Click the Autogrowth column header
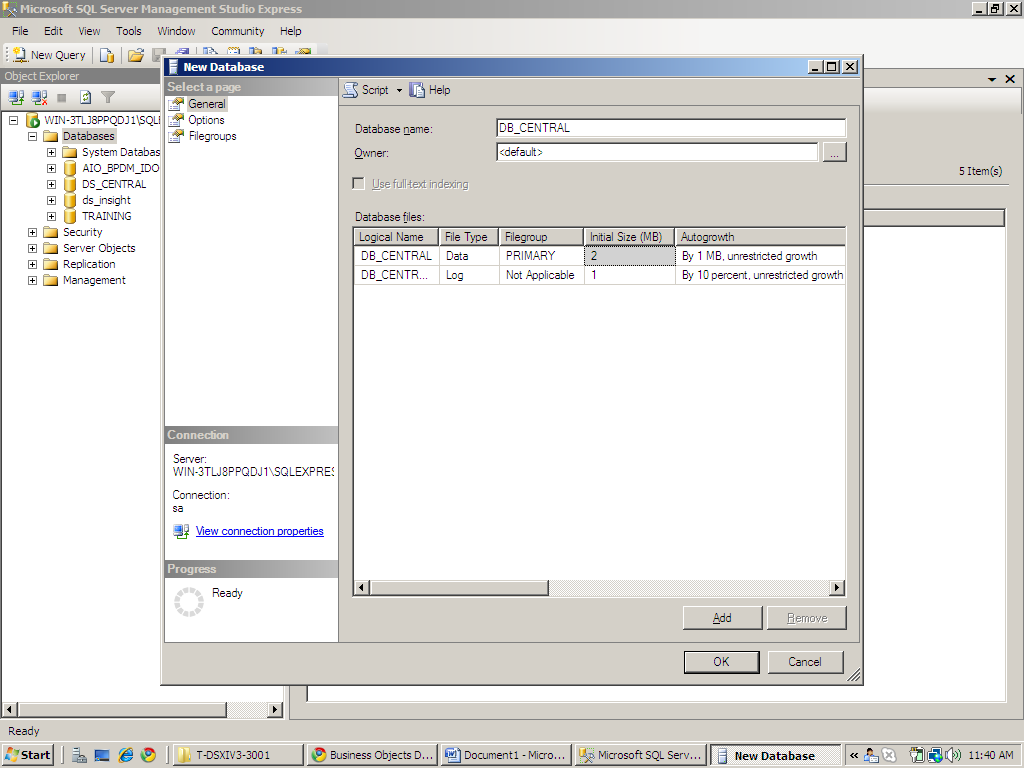1024x768 pixels. [760, 237]
